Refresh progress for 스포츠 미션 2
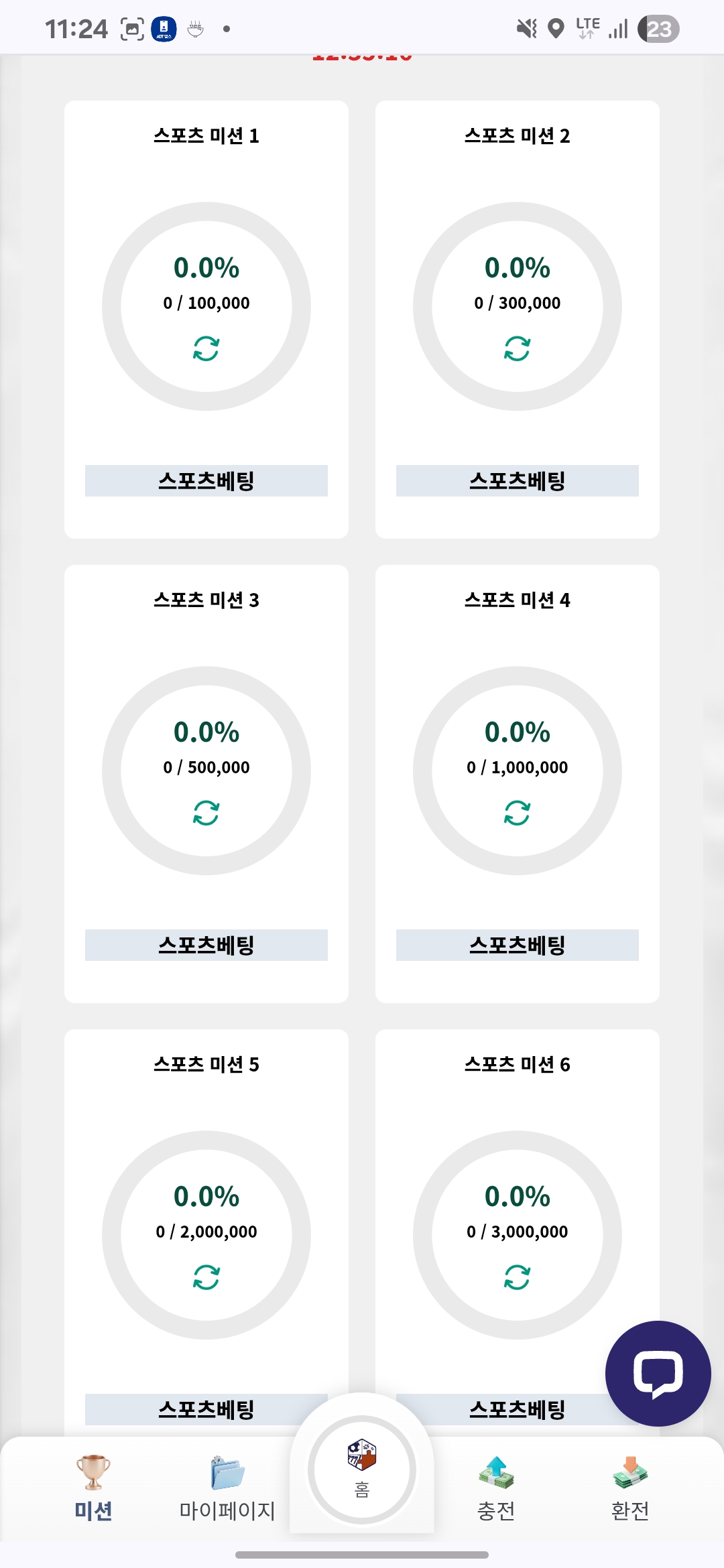This screenshot has width=724, height=1568. [518, 348]
